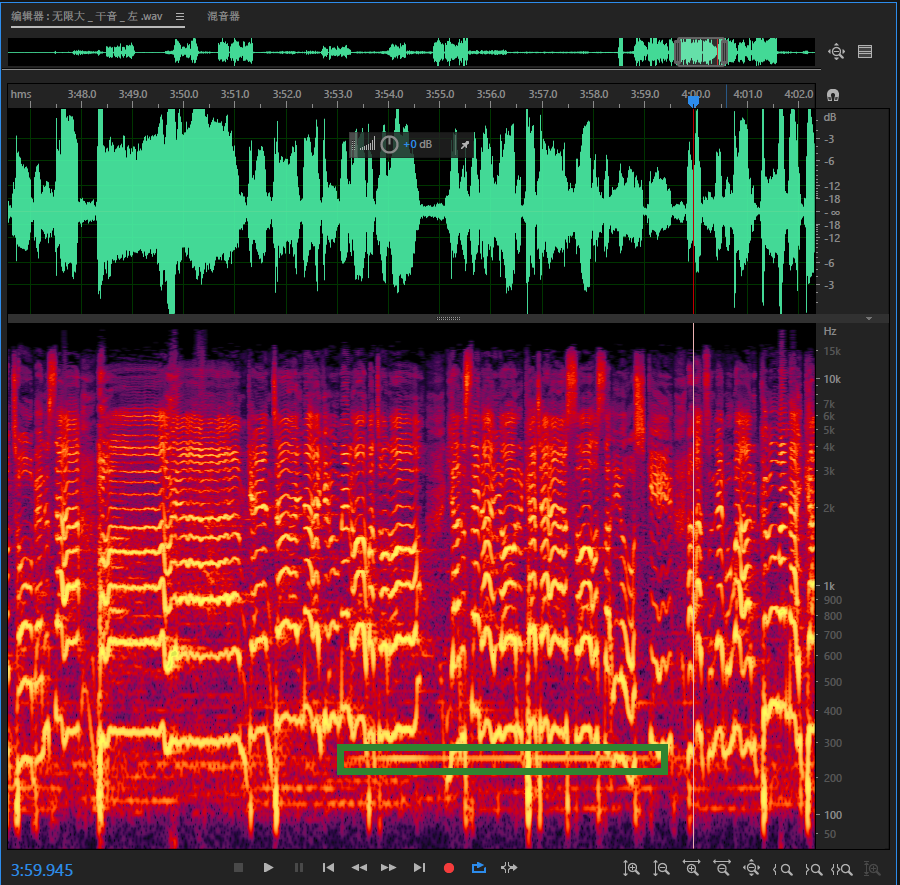The height and width of the screenshot is (885, 900).
Task: Zoom in on time axis
Action: pos(691,869)
